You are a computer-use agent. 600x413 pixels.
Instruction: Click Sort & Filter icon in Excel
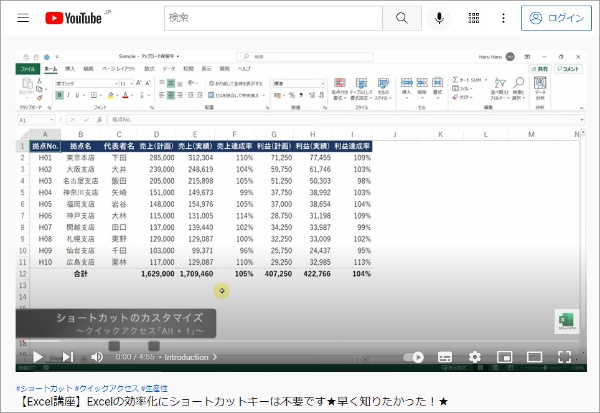pos(500,89)
